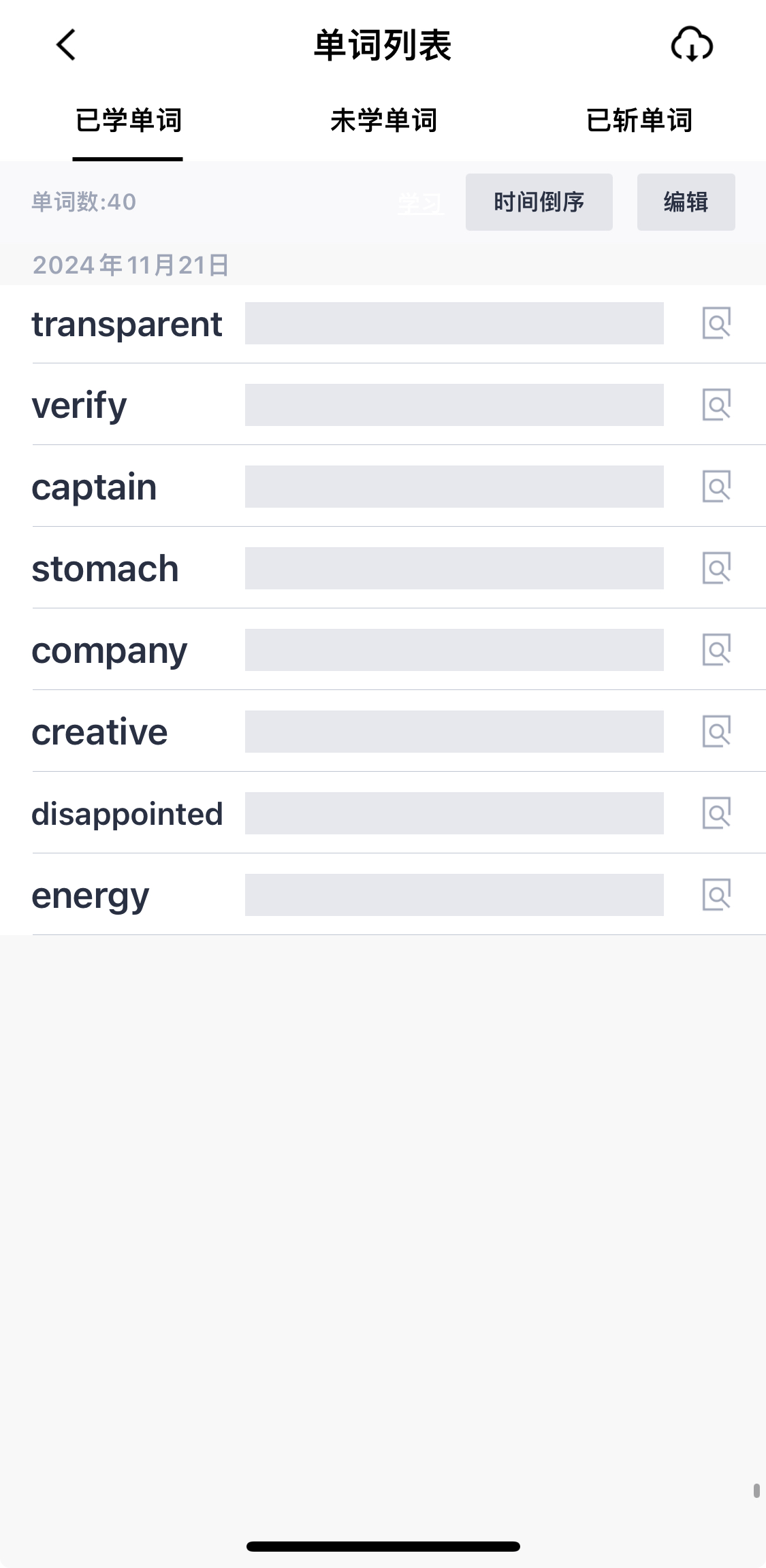Switch to the 未学单词 tab
This screenshot has height=1568, width=766.
[383, 120]
